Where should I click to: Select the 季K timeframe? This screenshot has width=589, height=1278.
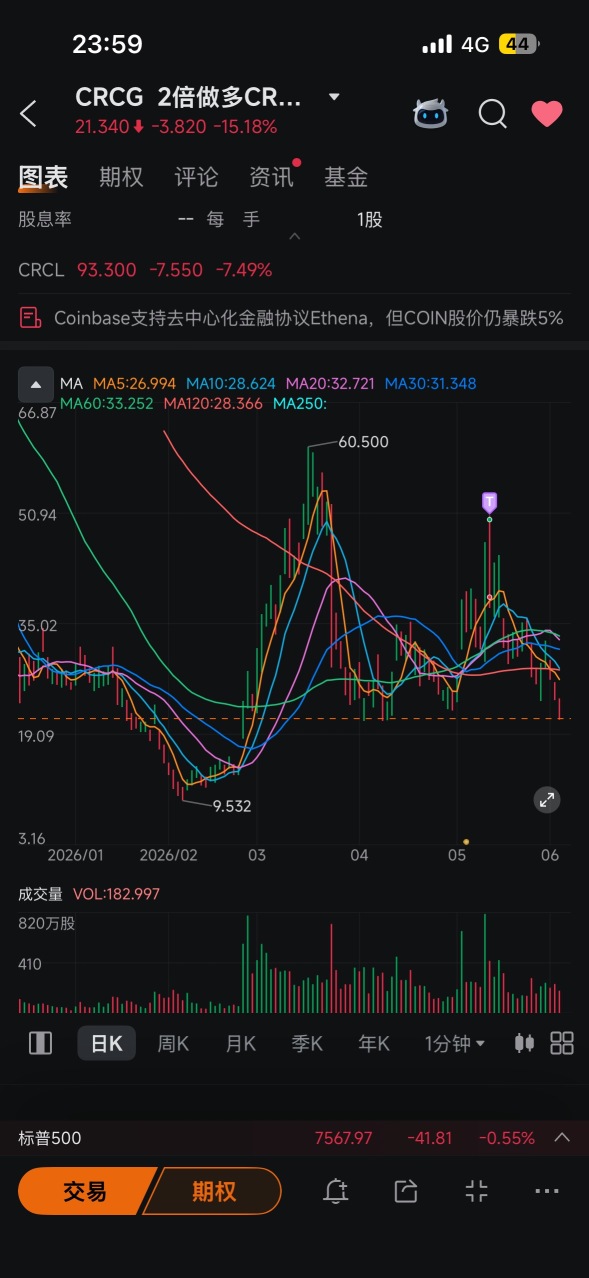(307, 1043)
